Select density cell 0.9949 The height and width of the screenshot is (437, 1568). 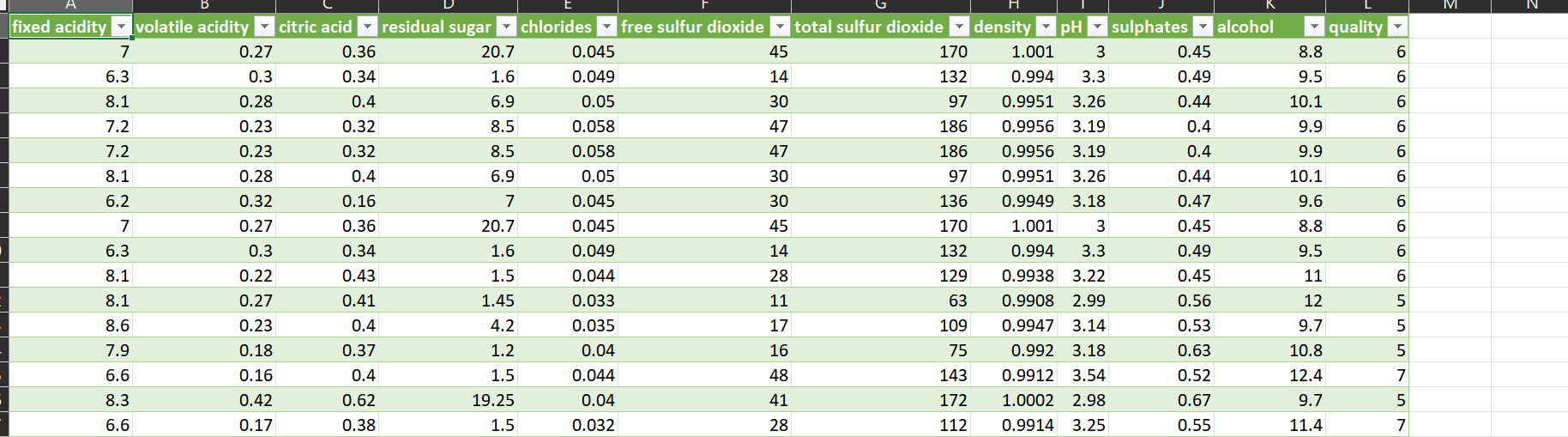pos(1014,201)
